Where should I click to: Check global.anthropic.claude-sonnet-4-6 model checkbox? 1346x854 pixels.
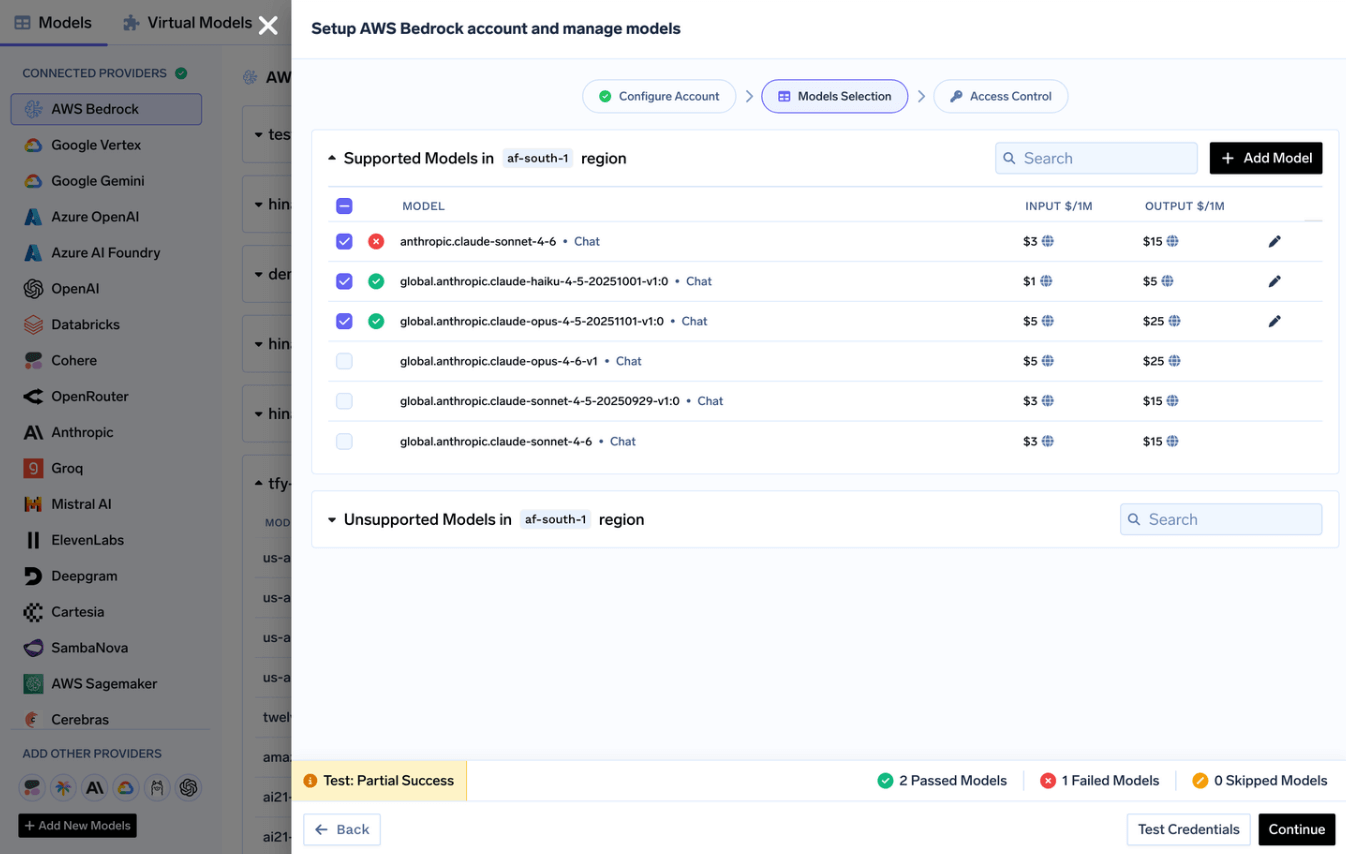click(344, 441)
